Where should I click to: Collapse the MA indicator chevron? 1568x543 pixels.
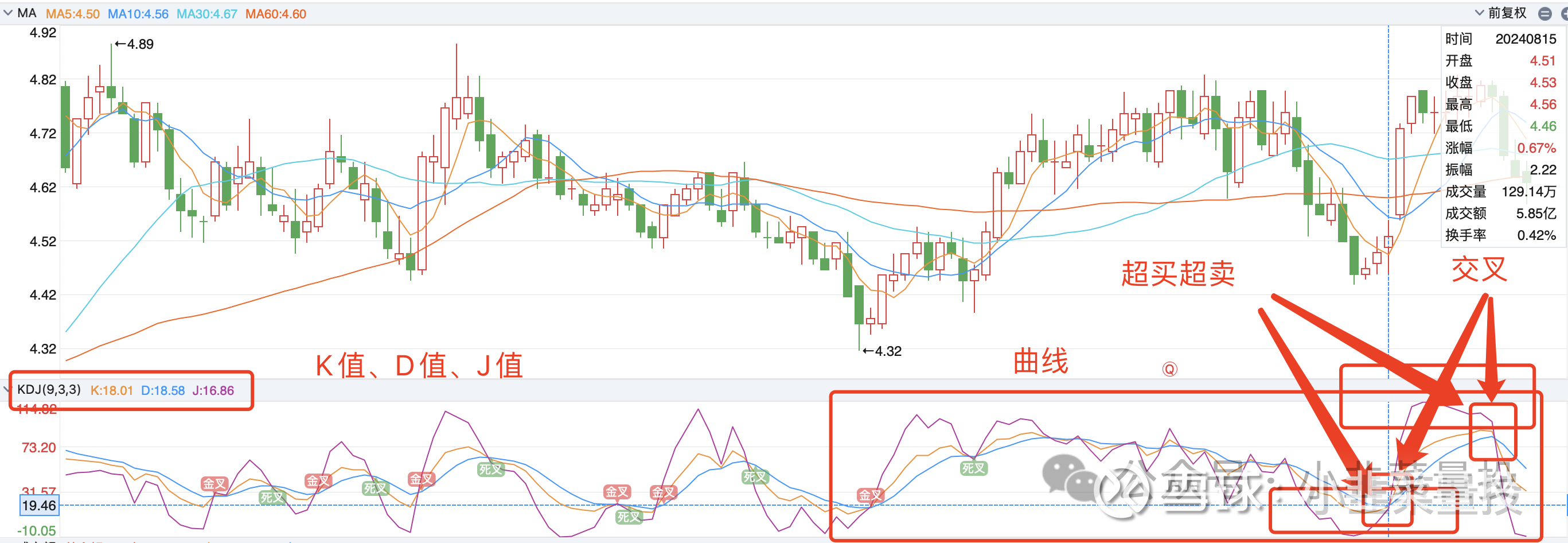(8, 13)
